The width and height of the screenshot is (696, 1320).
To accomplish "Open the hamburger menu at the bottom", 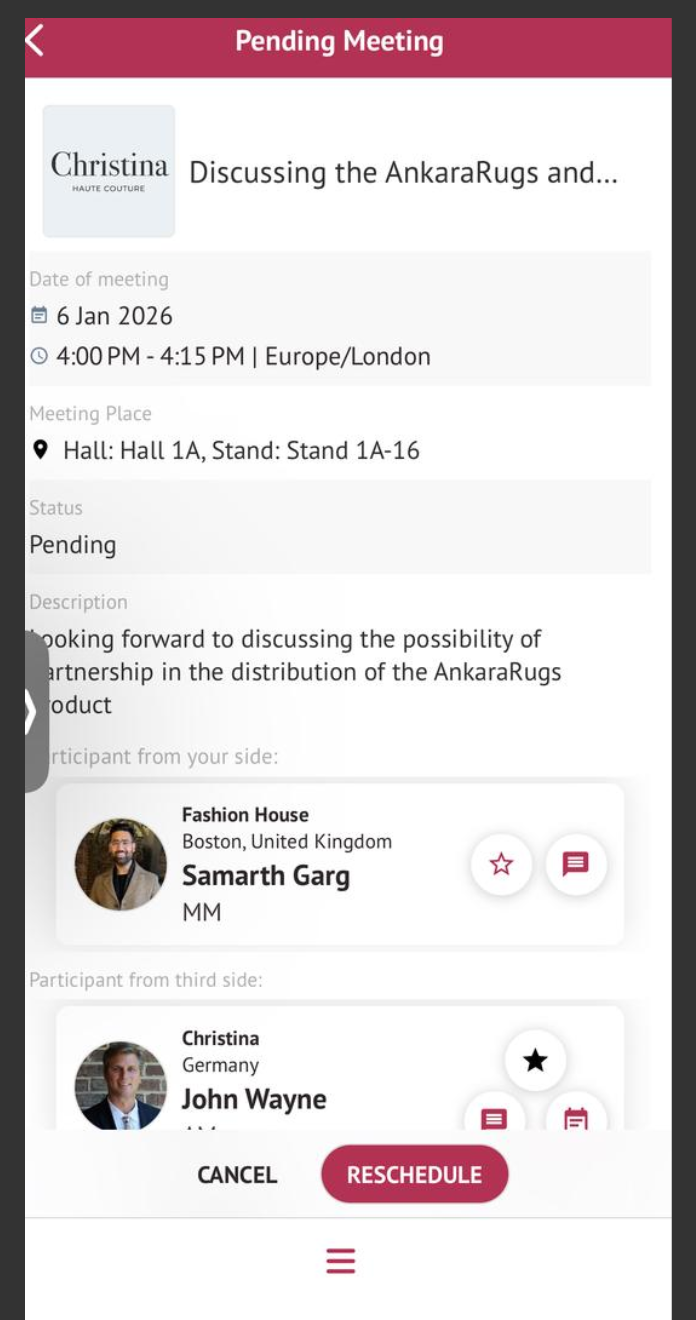I will click(x=340, y=1261).
